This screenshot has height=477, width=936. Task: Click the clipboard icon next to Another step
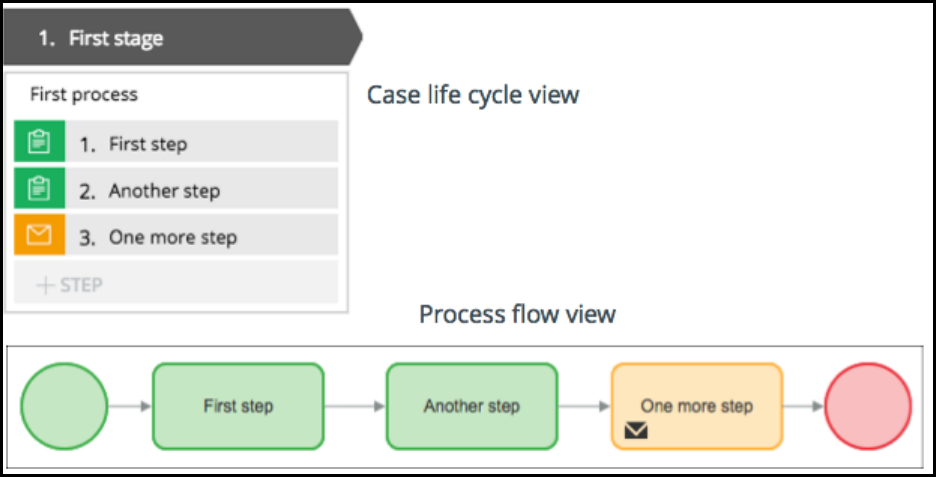[x=39, y=190]
